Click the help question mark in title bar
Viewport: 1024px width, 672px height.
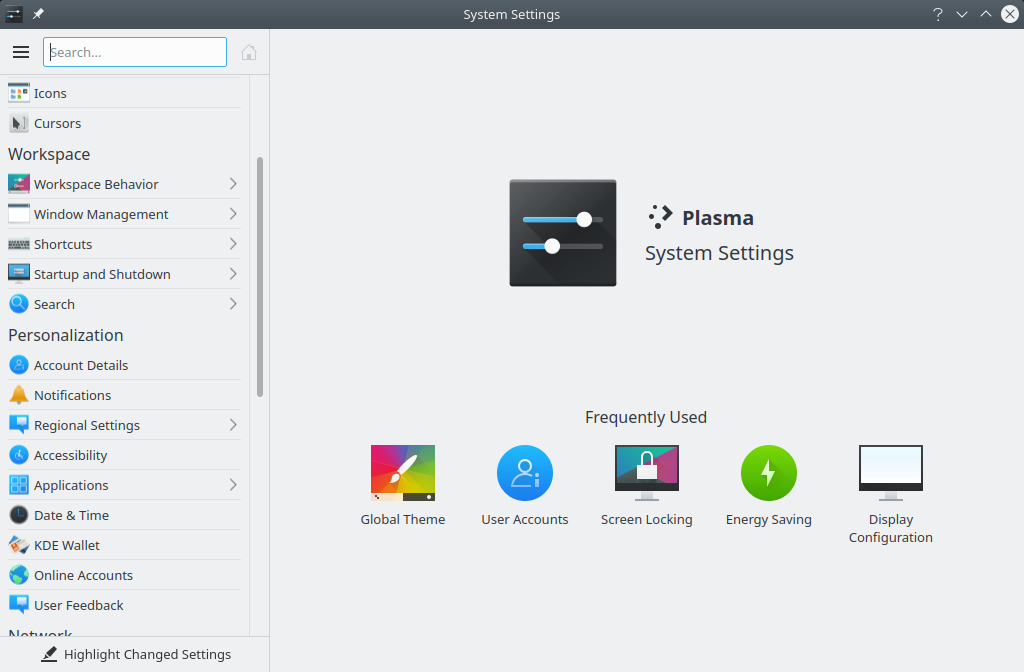pos(938,14)
